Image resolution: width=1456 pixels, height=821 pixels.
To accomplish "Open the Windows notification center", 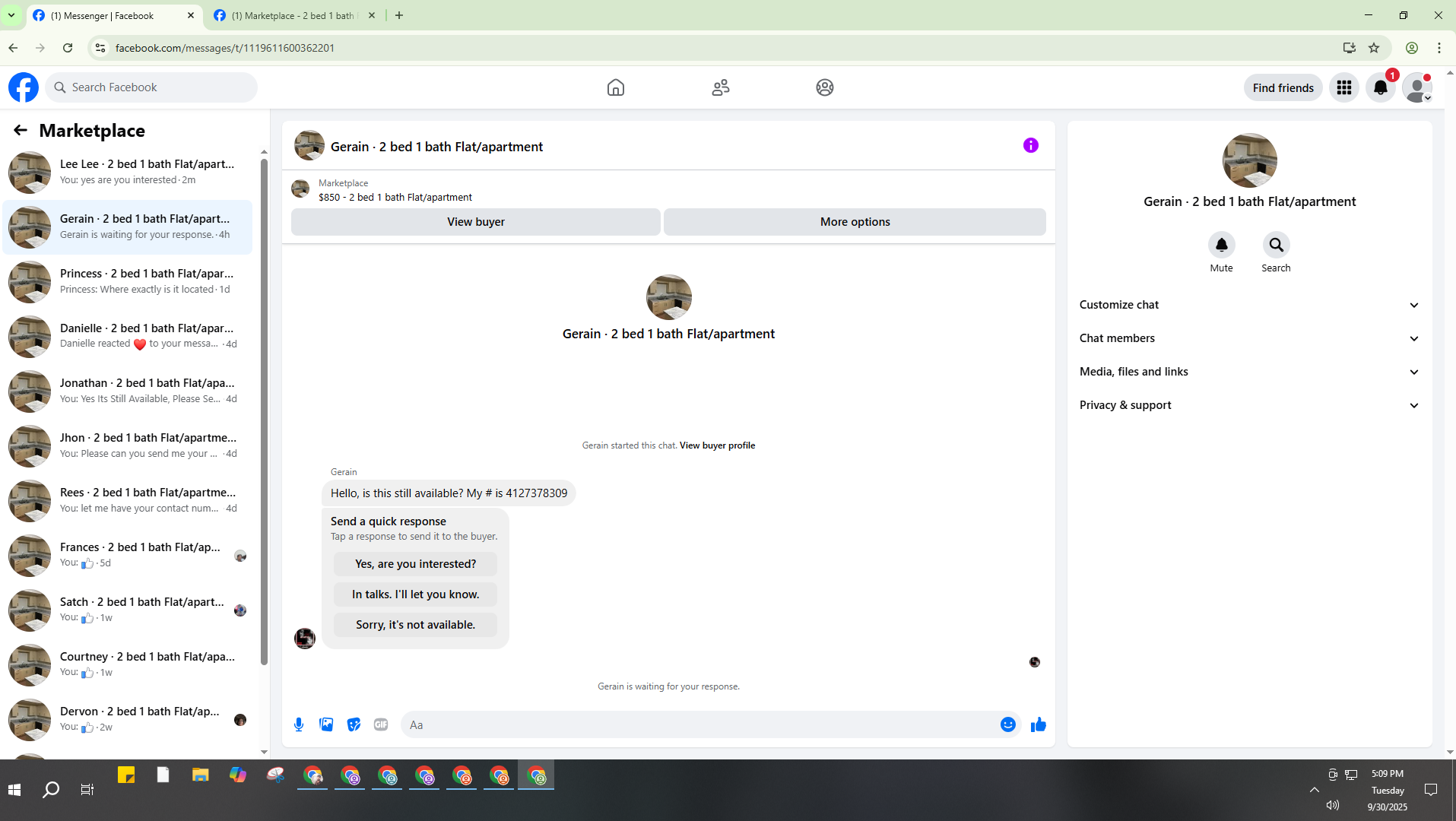I will coord(1431,790).
